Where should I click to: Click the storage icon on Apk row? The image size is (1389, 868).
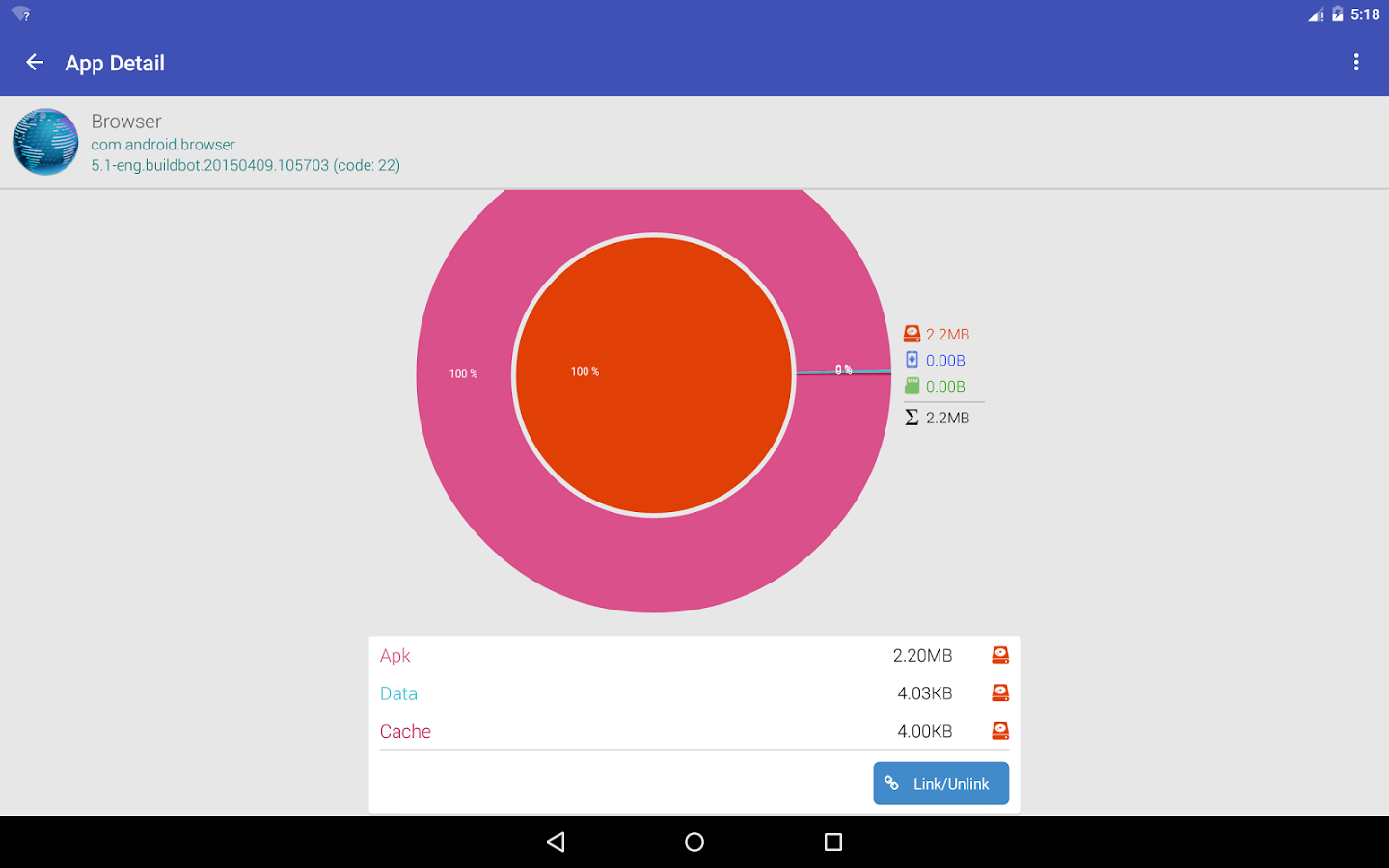click(1000, 655)
